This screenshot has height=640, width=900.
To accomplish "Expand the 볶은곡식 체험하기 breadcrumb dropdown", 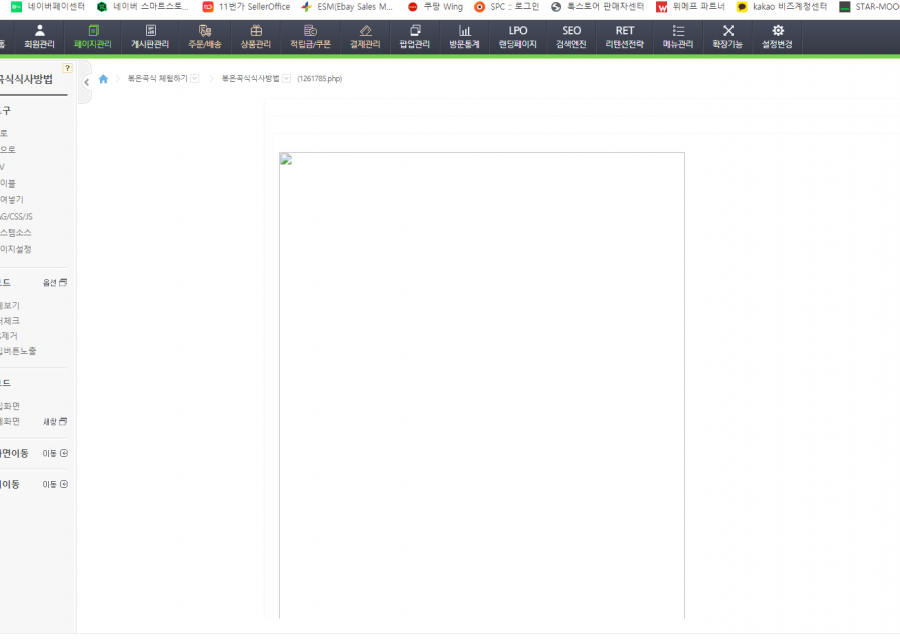I will tap(195, 78).
